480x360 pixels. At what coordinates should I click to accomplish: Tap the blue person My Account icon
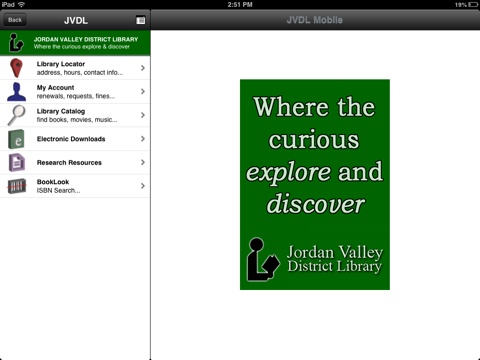coord(16,92)
